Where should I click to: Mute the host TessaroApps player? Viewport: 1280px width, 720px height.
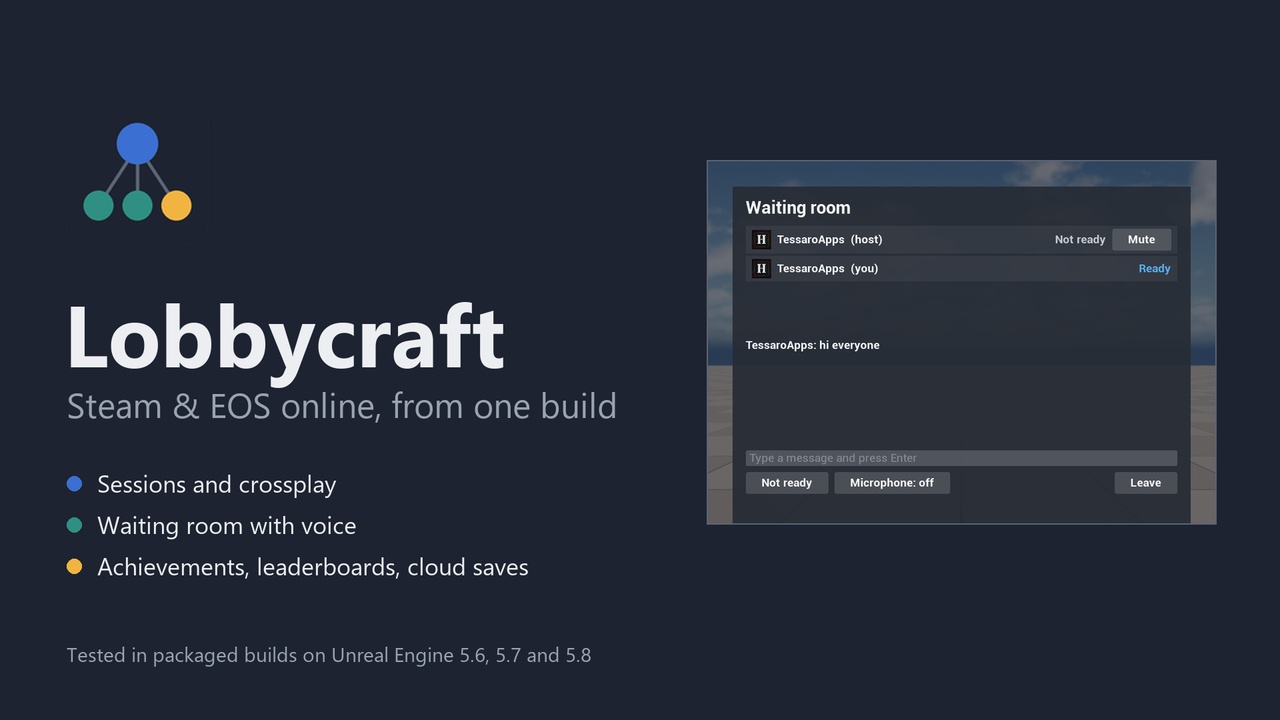[1141, 240]
